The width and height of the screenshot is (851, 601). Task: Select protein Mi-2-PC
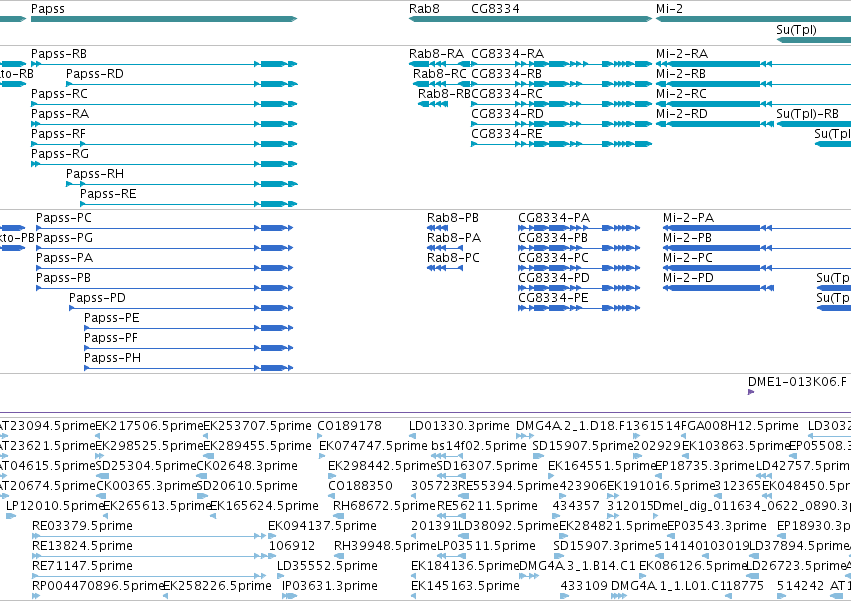pyautogui.click(x=688, y=258)
